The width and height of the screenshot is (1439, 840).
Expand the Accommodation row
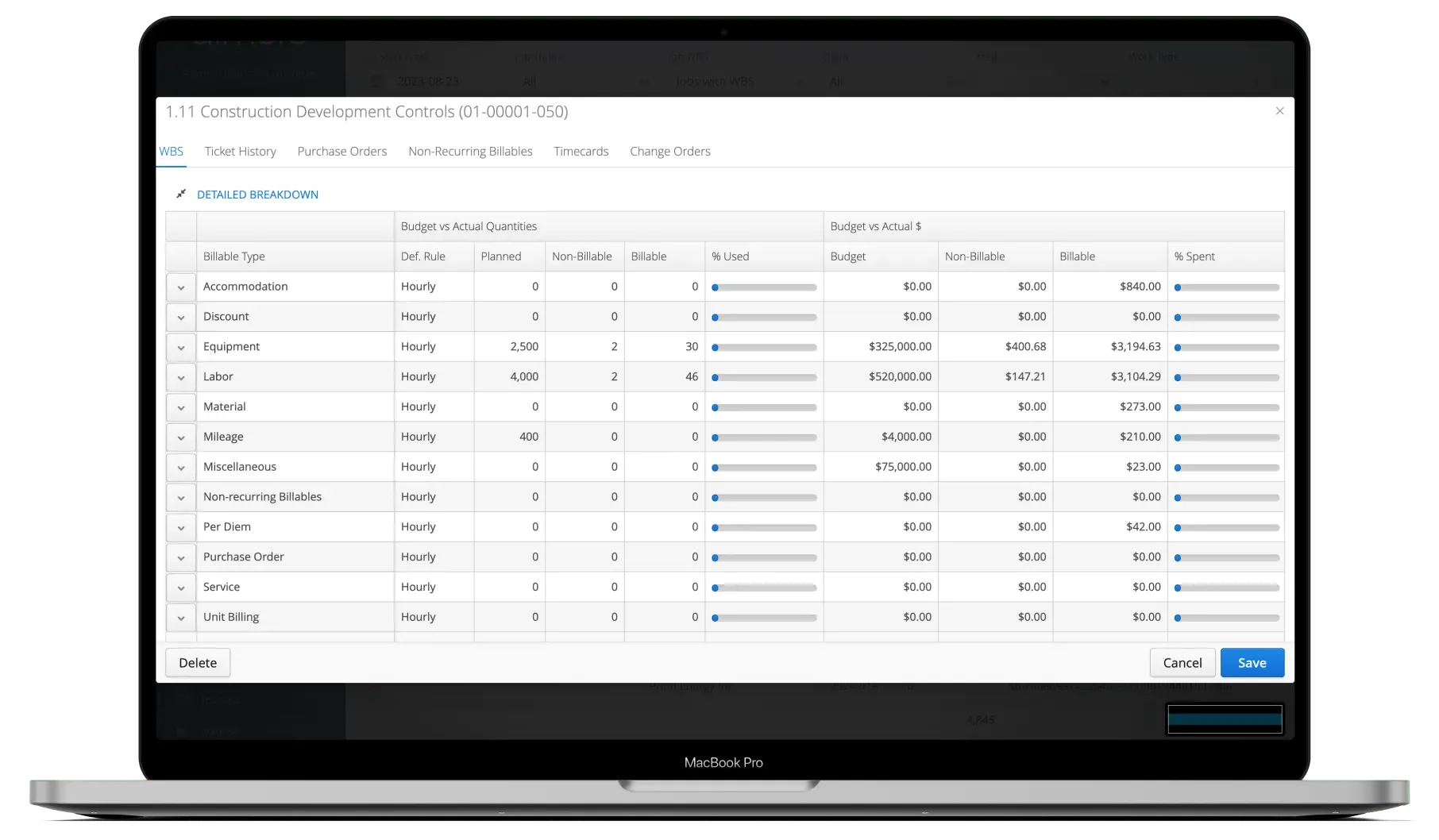click(181, 287)
